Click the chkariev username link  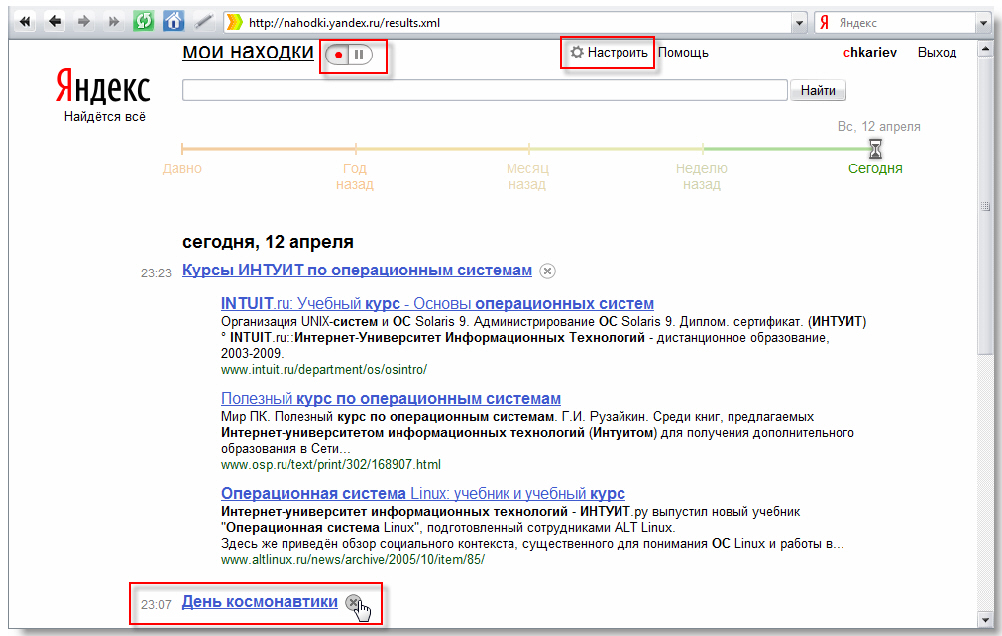(870, 52)
